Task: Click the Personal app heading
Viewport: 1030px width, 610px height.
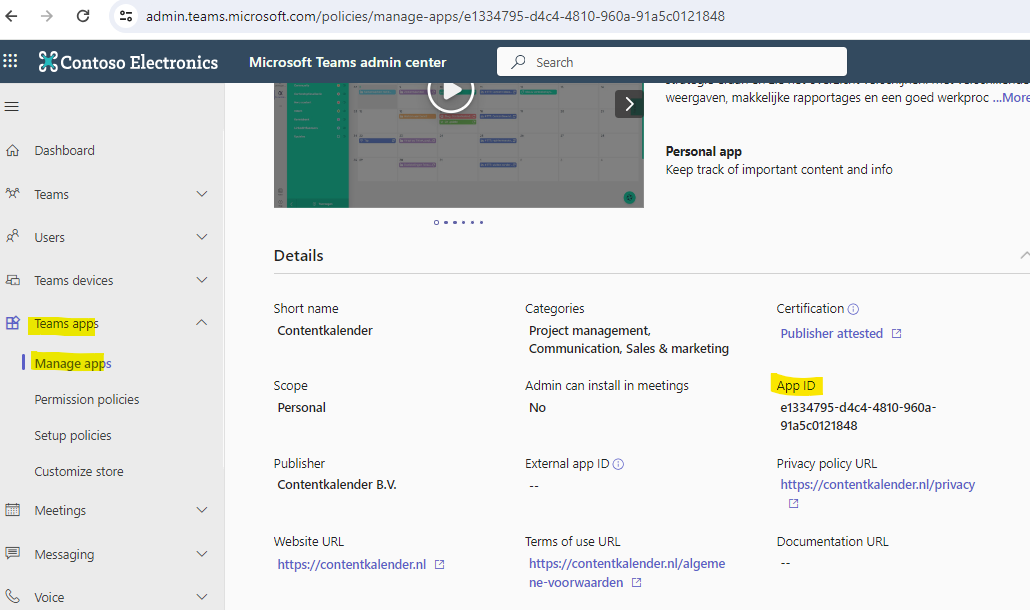Action: [x=704, y=152]
